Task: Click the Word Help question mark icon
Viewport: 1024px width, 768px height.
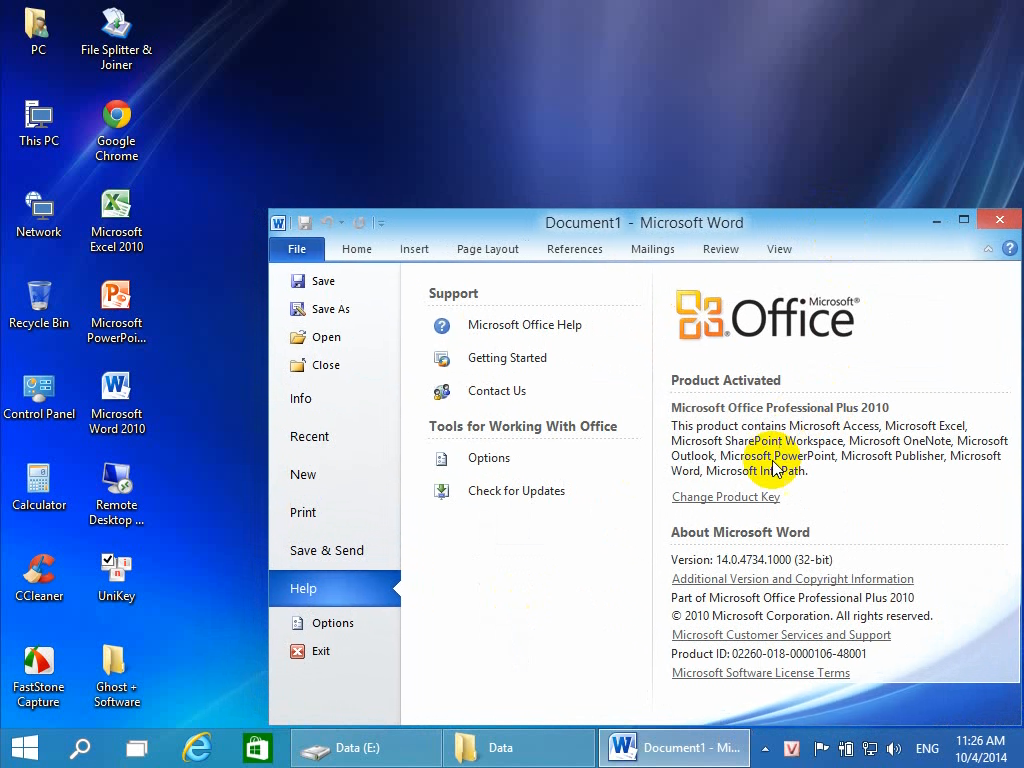Action: (x=1009, y=249)
